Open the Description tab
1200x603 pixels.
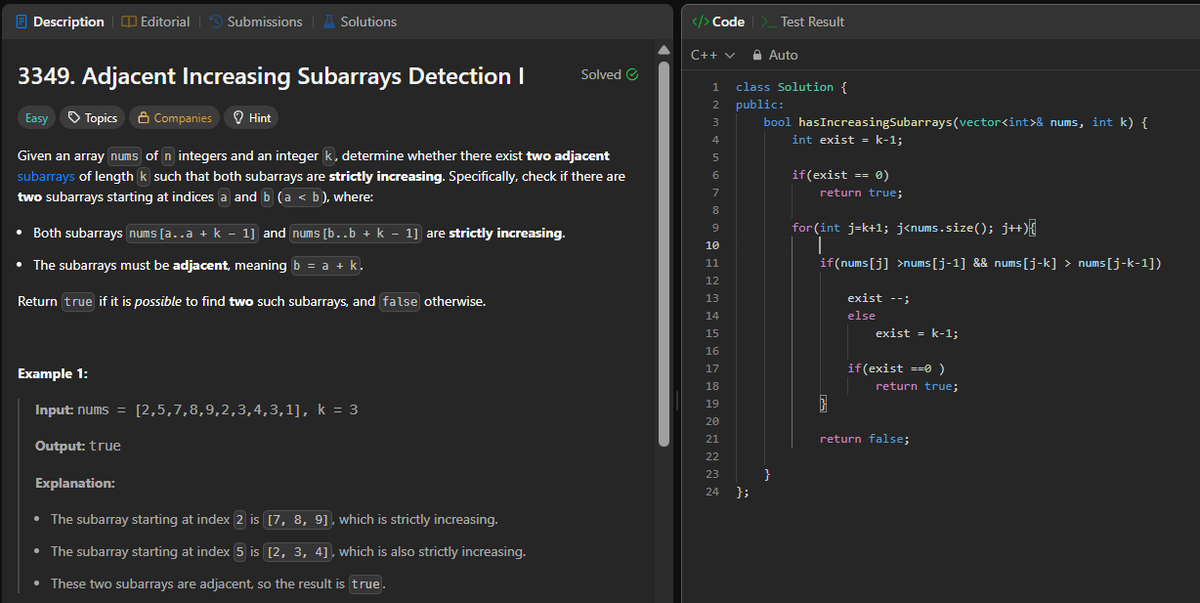click(x=59, y=21)
